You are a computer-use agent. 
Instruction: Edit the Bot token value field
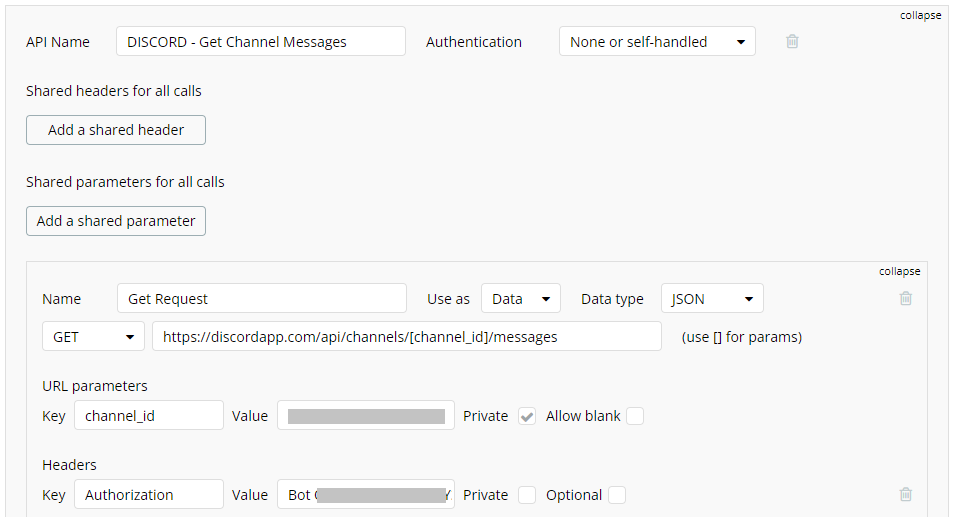click(366, 494)
